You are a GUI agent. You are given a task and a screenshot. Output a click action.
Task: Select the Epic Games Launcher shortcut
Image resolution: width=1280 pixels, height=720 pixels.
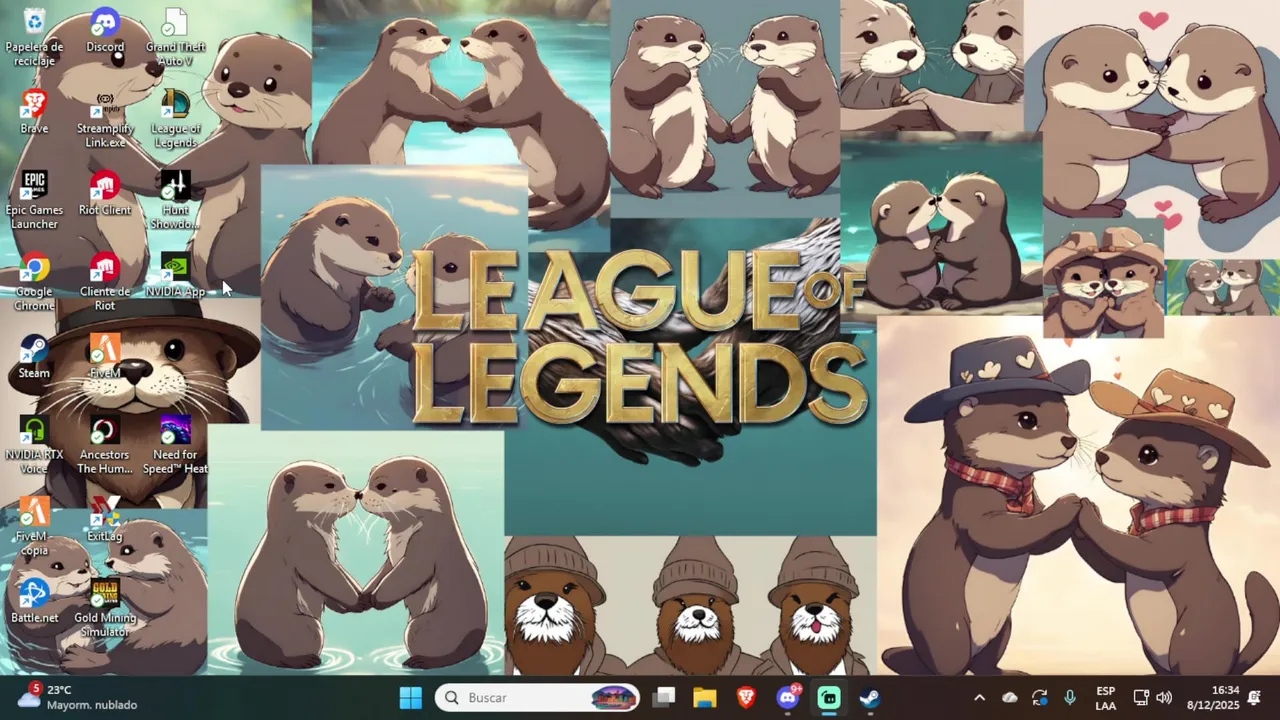pos(34,201)
